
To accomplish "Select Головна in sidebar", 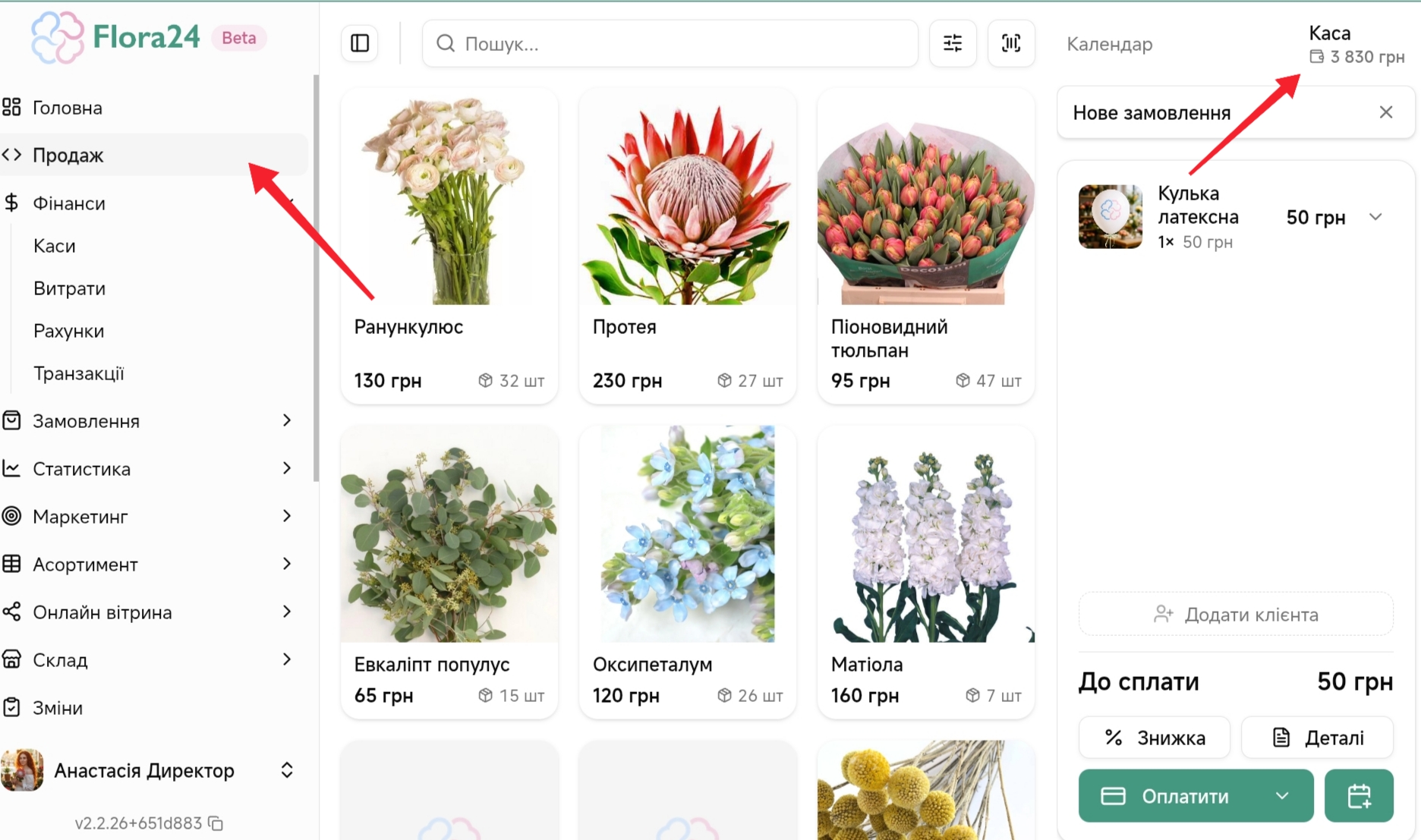I will click(x=67, y=108).
